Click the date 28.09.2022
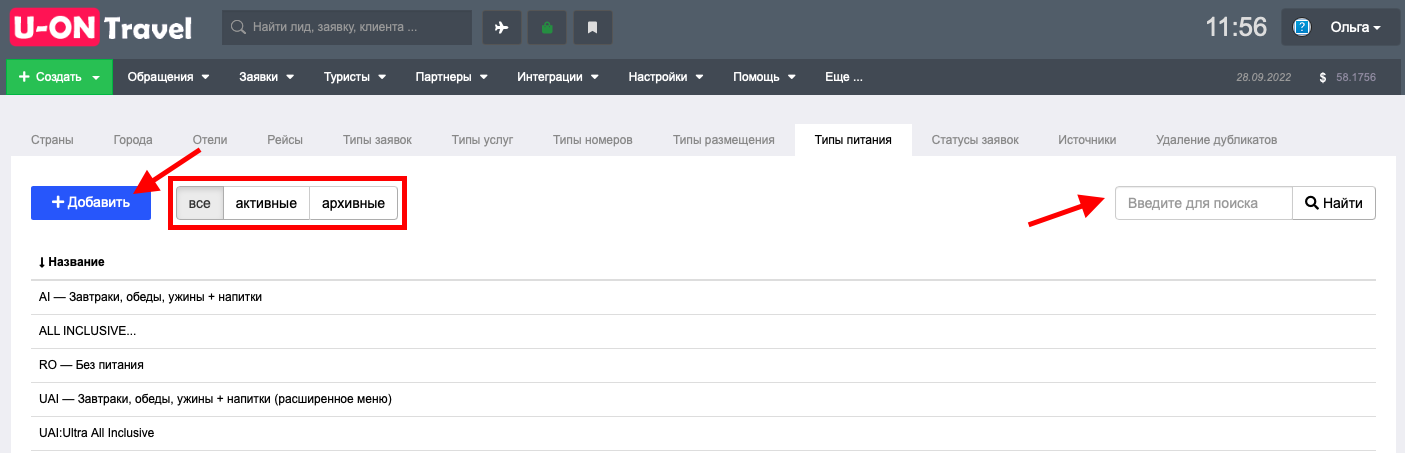The height and width of the screenshot is (453, 1405). pos(1265,77)
